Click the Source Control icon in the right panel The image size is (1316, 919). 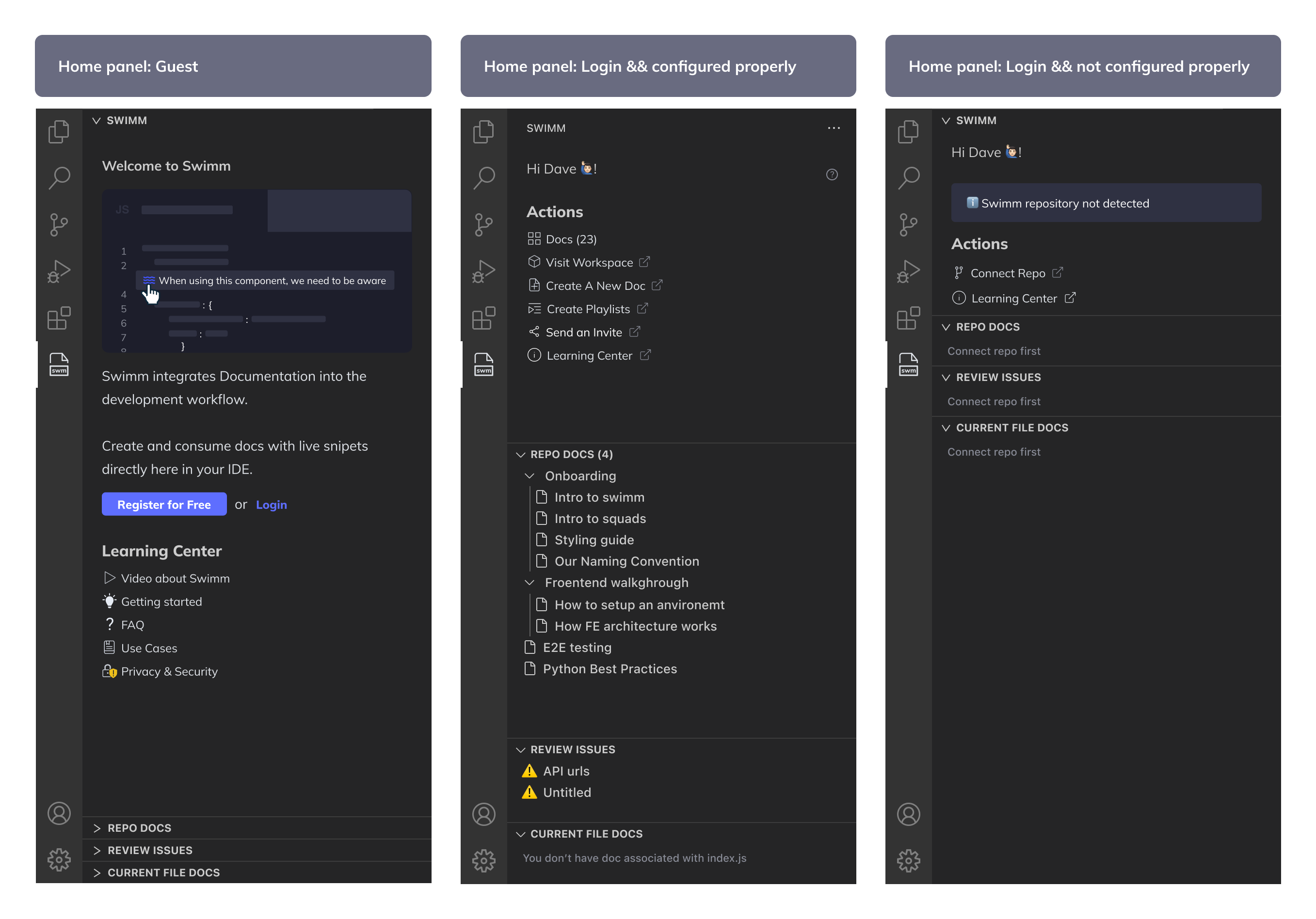tap(908, 224)
